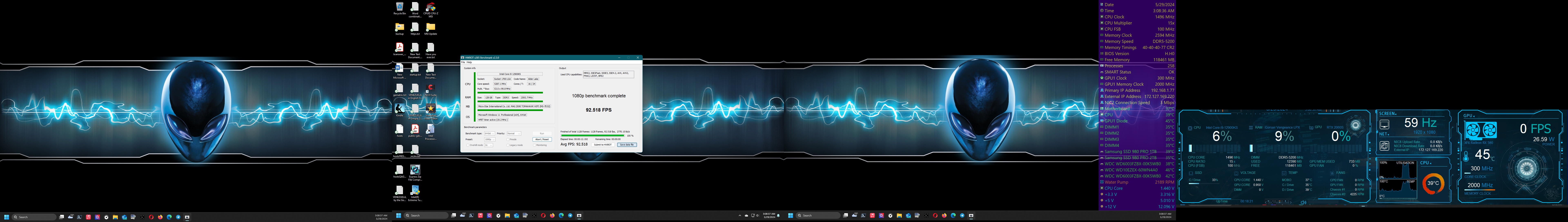This screenshot has height=222, width=1568.
Task: Enable the Legacy mode checkbox
Action: coord(508,145)
